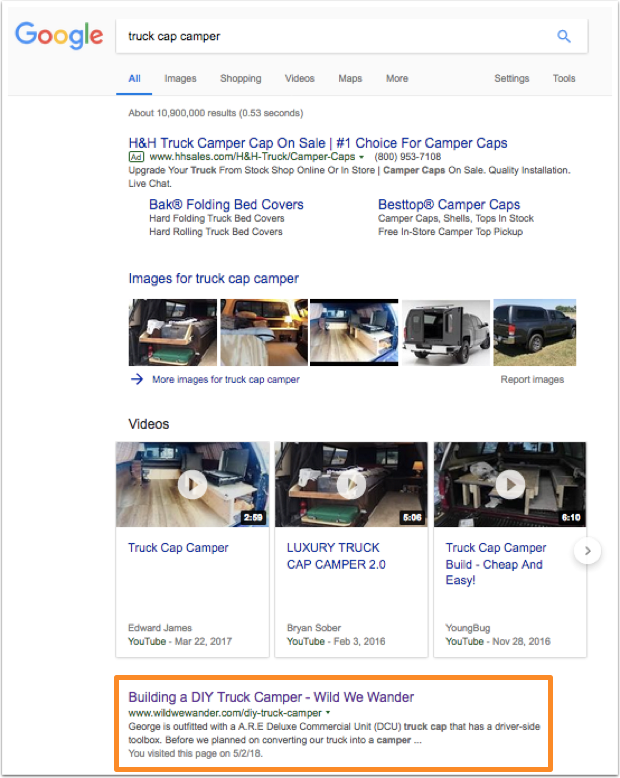Open fourth image thumbnail of black truck rear
The height and width of the screenshot is (778, 620).
pos(446,332)
